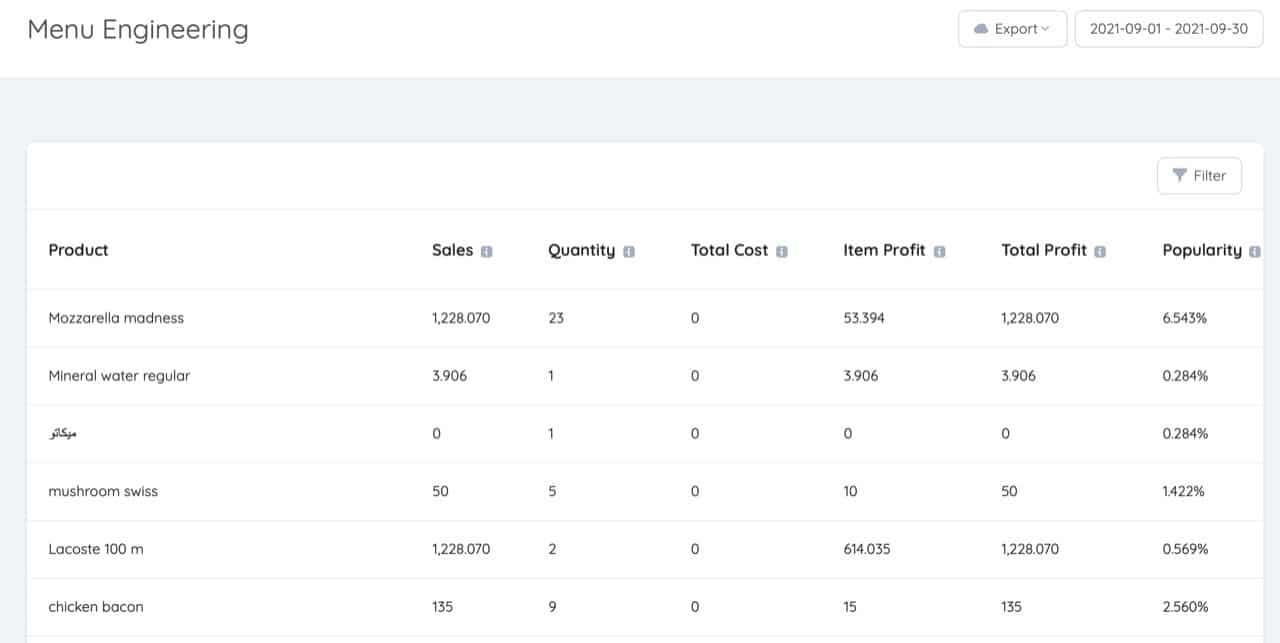This screenshot has height=643, width=1280.
Task: Click the info icon beside Item Profit header
Action: tap(940, 251)
